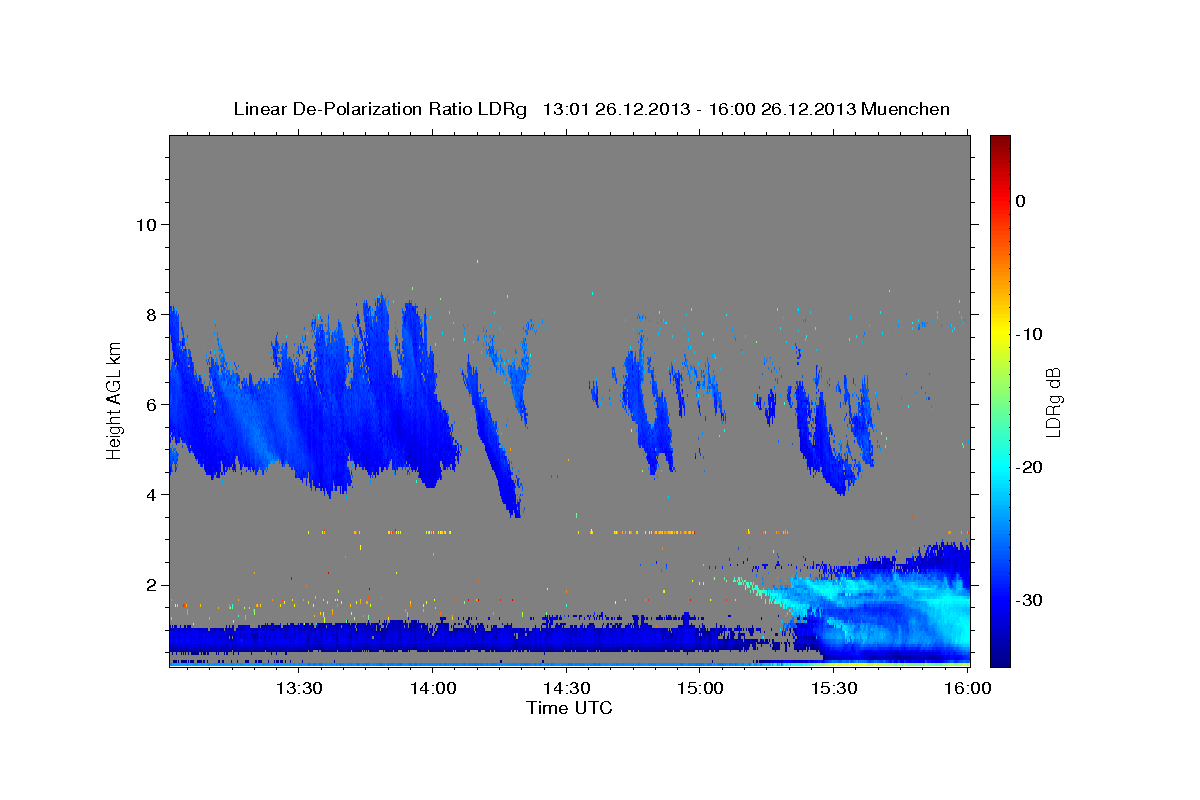Image resolution: width=1200 pixels, height=800 pixels.
Task: Click the '15:30' time tick label
Action: 834,688
